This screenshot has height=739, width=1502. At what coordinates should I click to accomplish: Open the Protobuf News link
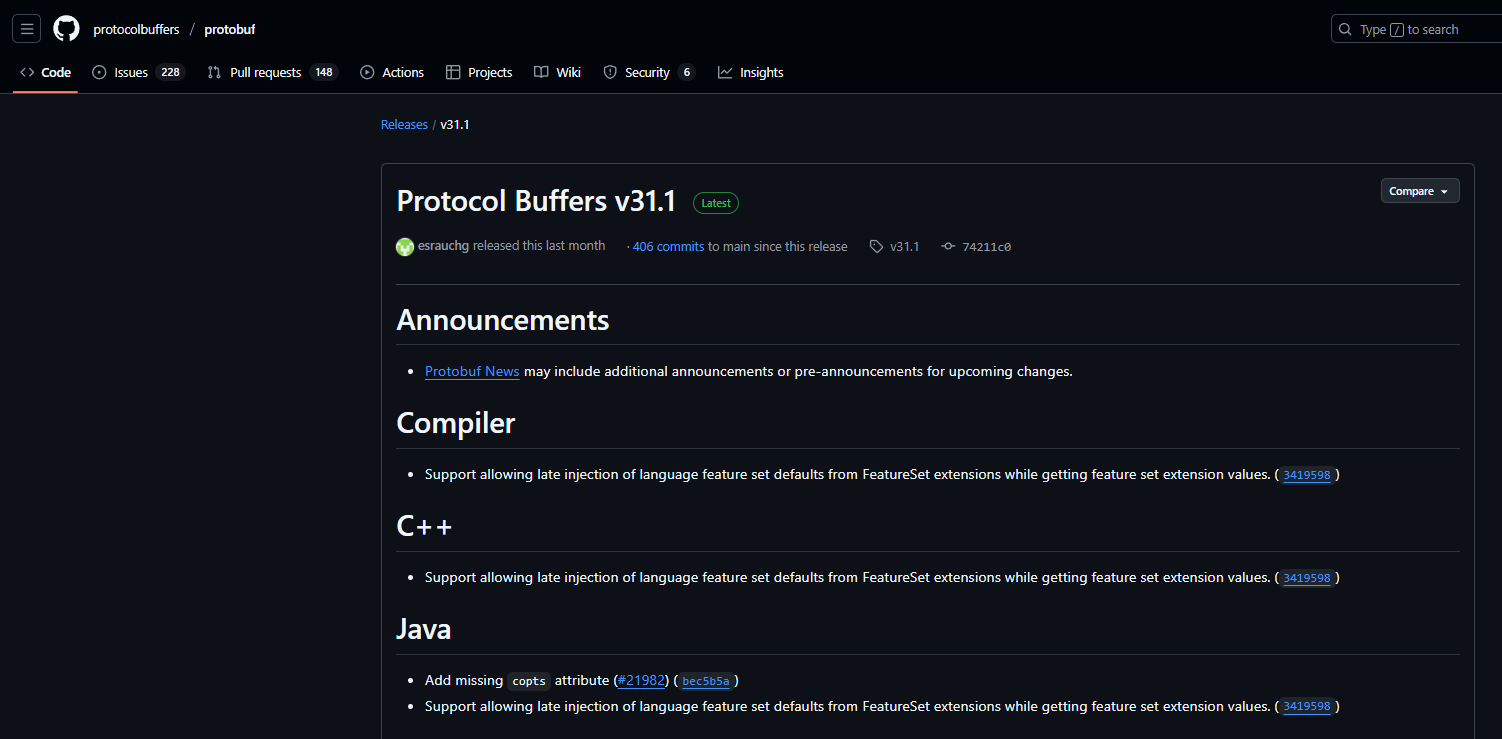[472, 371]
